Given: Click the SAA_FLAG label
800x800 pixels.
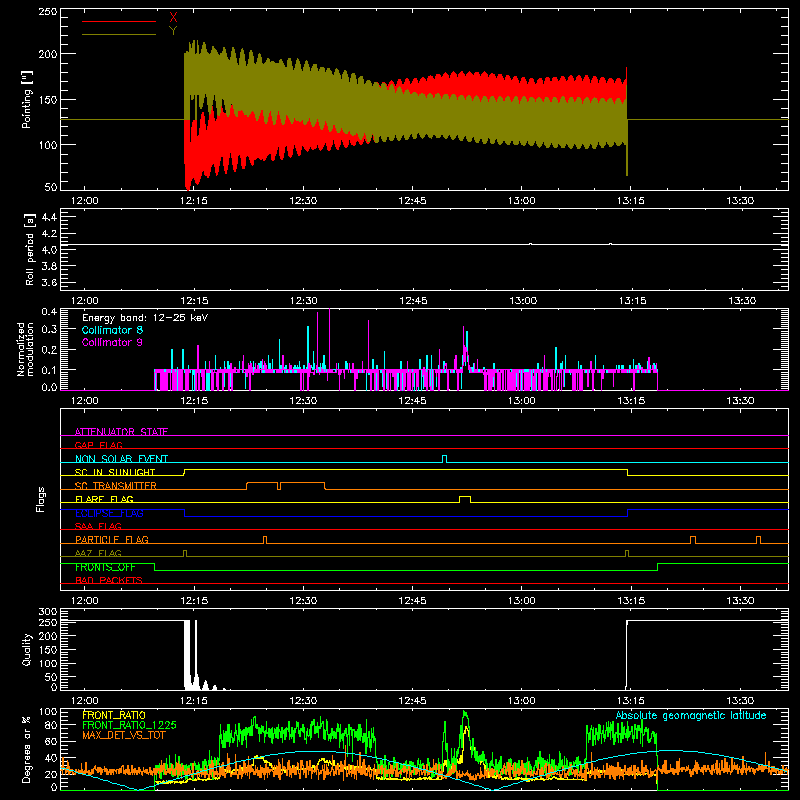Looking at the screenshot, I should pos(98,526).
